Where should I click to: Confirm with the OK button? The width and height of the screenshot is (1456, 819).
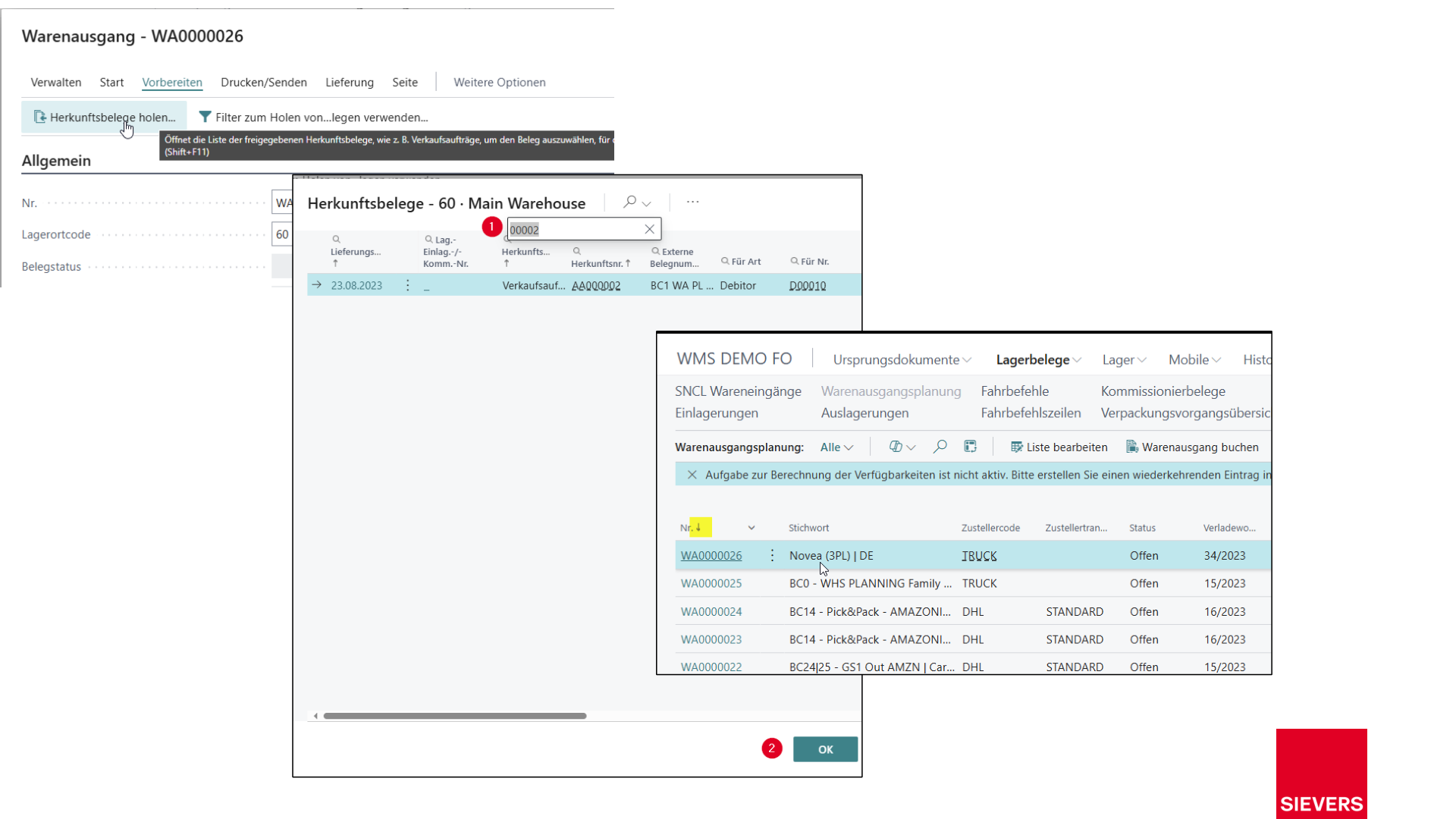coord(825,749)
